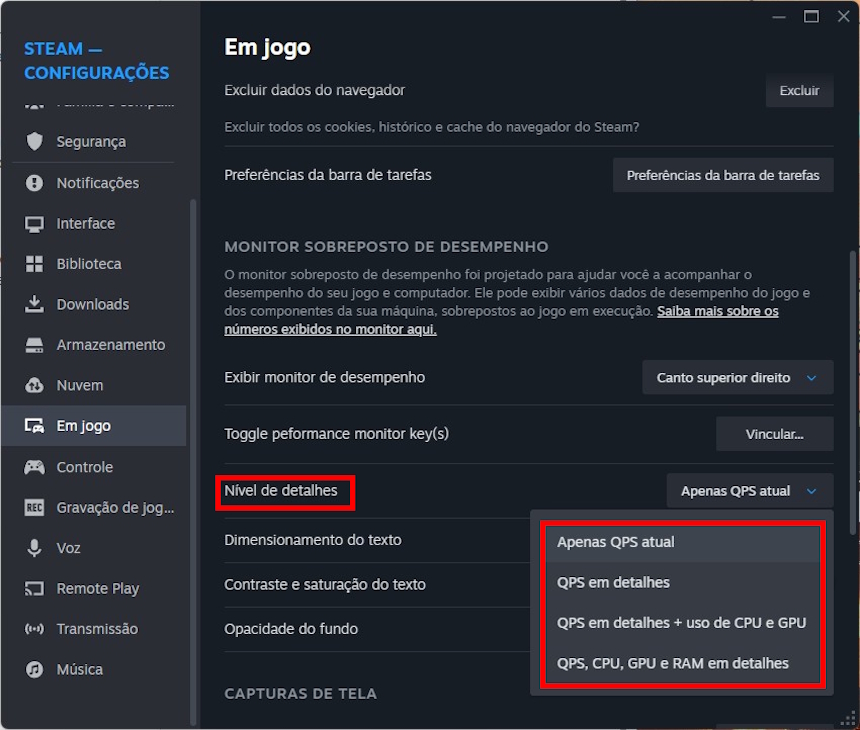Screen dimensions: 860x730
Task: Open the Música settings section
Action: point(95,669)
